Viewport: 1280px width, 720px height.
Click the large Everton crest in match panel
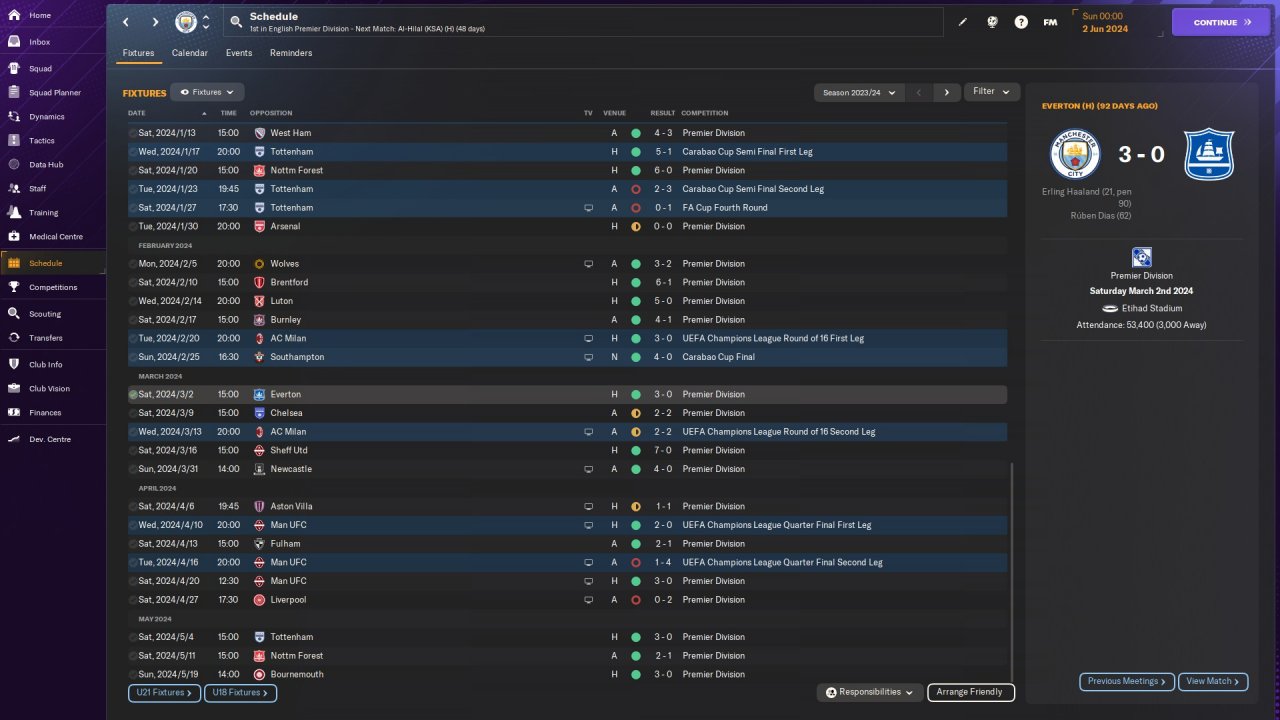1209,154
